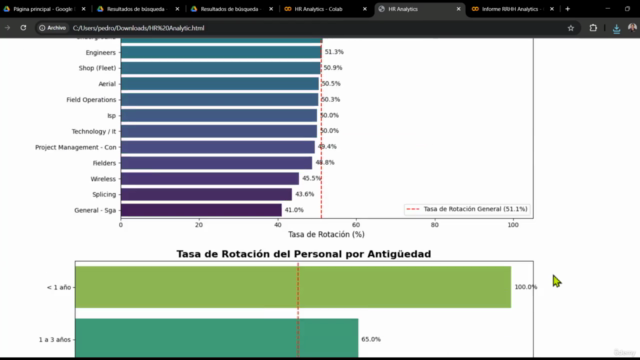Click the 51.3% Engineers value label
The height and width of the screenshot is (360, 640).
coord(334,52)
